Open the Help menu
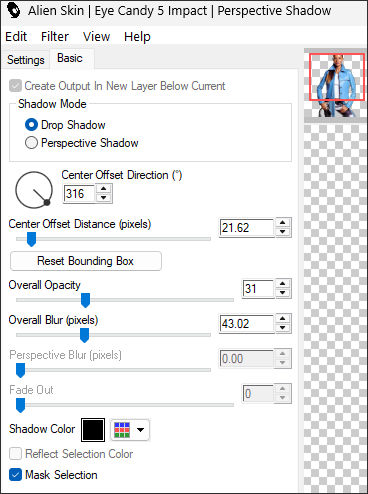The height and width of the screenshot is (494, 368). coord(137,36)
